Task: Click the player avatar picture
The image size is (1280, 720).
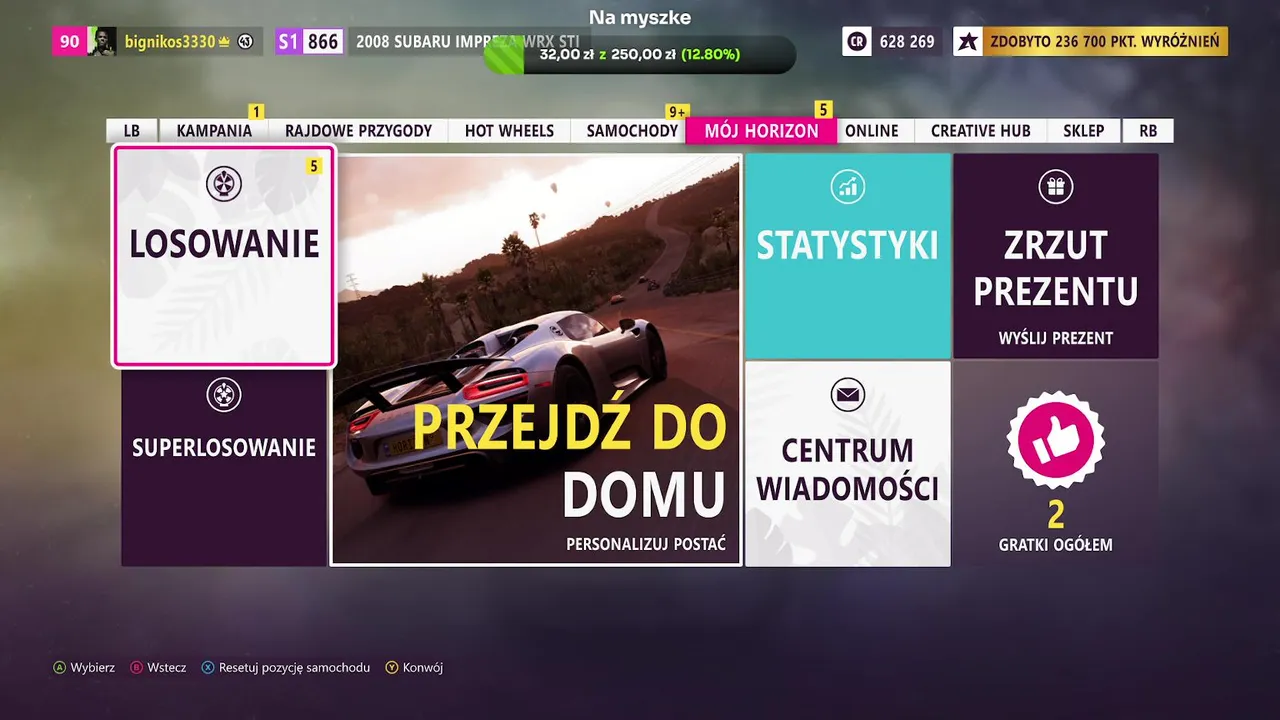Action: 102,41
